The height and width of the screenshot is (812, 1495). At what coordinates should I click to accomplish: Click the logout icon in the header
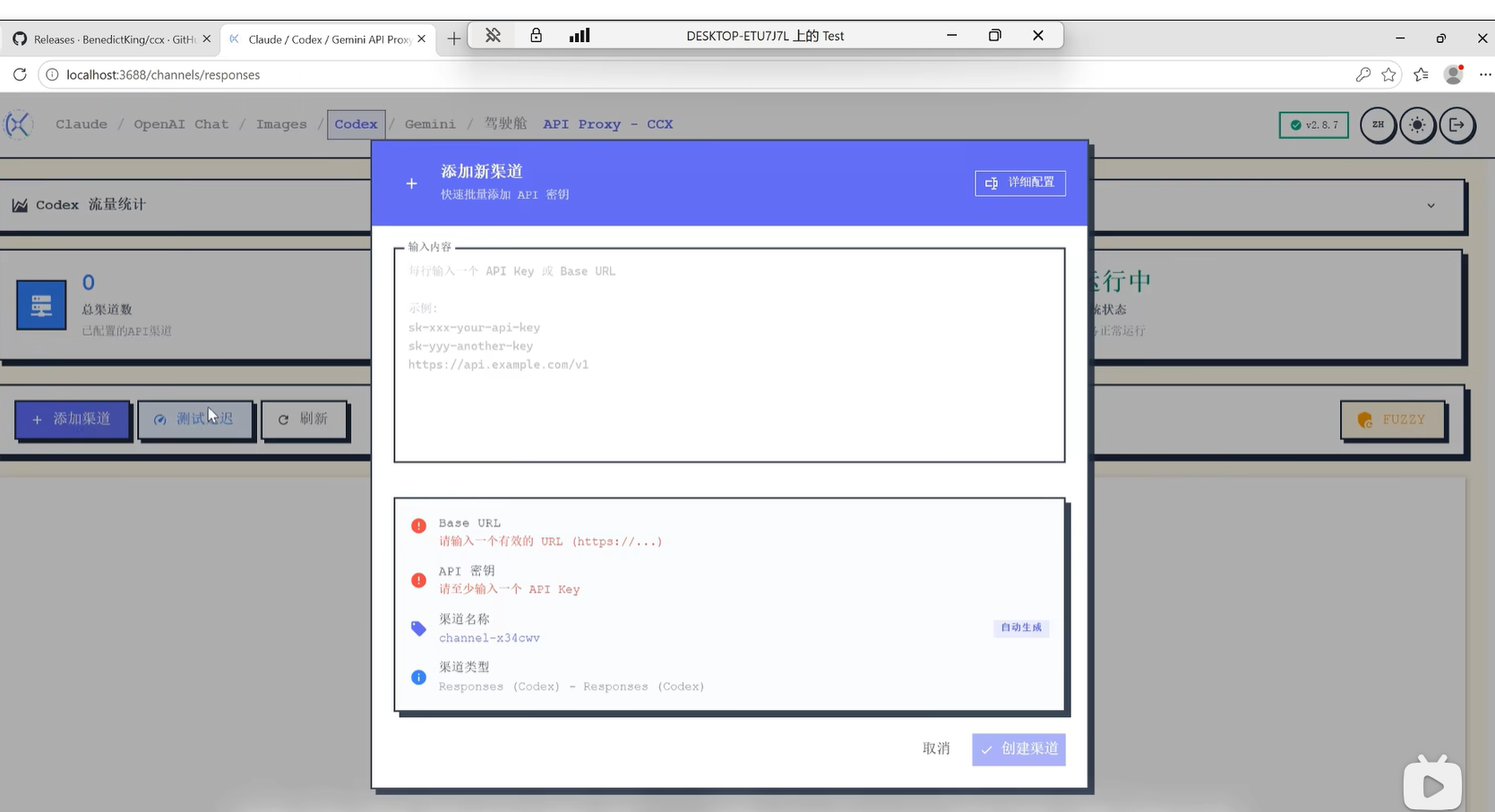[1456, 125]
